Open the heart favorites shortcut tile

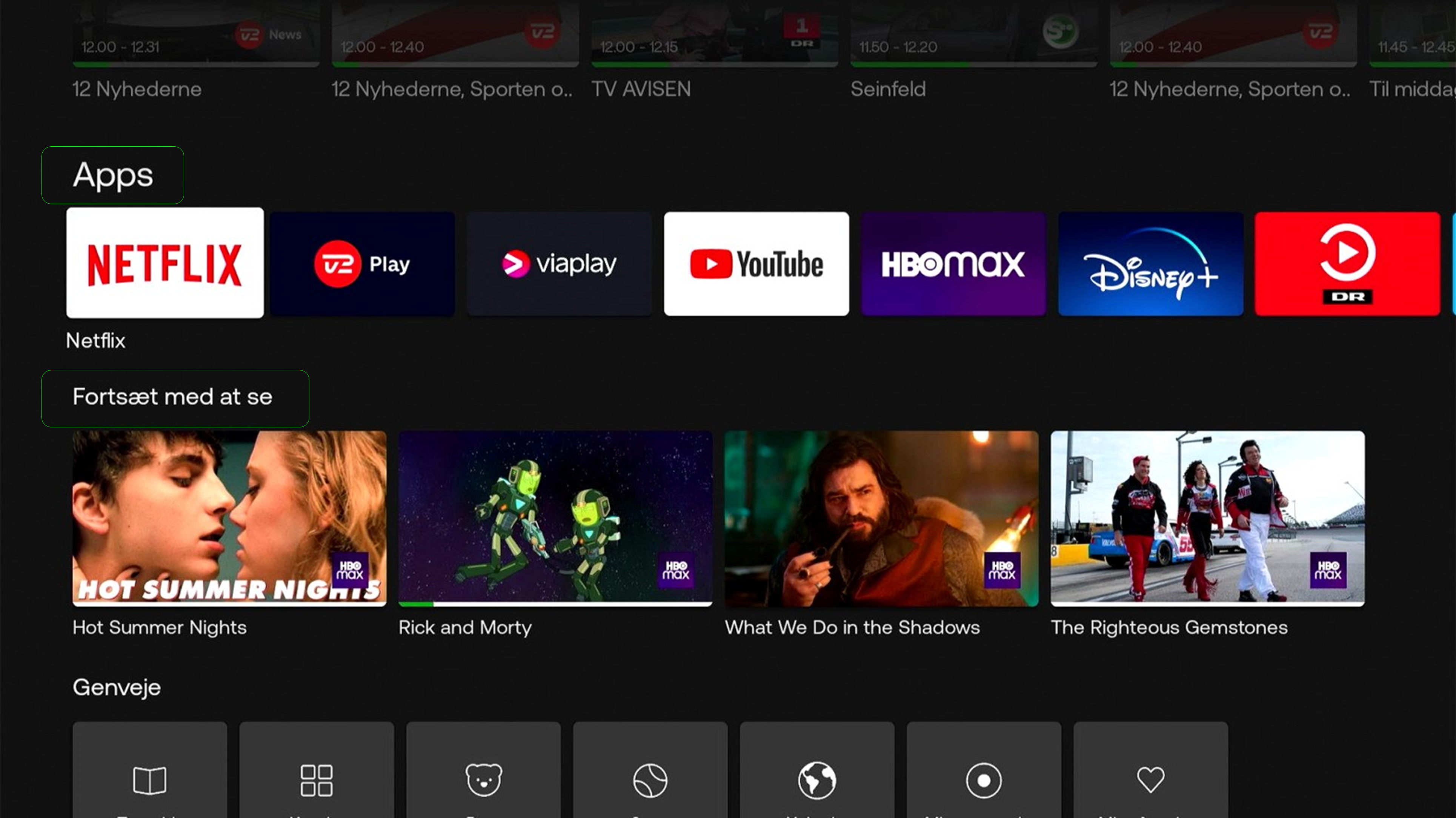[1151, 769]
